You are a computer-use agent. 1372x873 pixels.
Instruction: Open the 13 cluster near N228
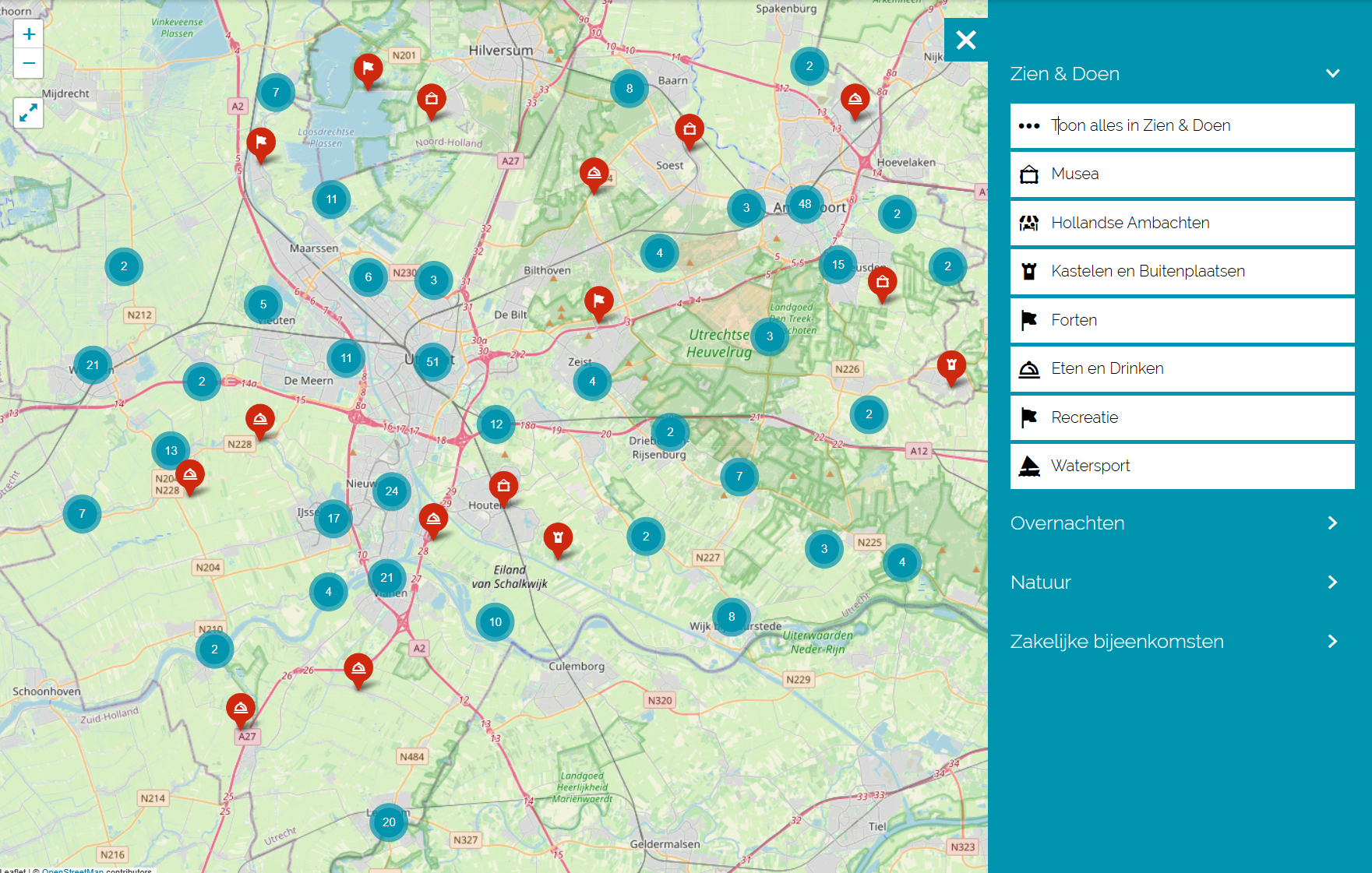click(171, 451)
